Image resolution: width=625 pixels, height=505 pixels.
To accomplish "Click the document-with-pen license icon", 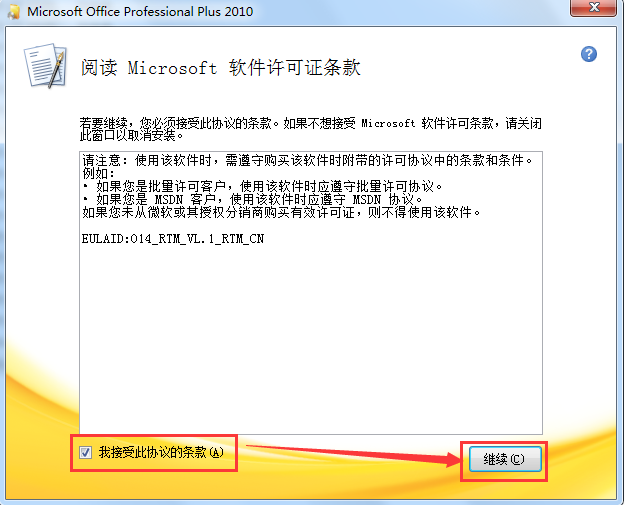I will coord(45,66).
